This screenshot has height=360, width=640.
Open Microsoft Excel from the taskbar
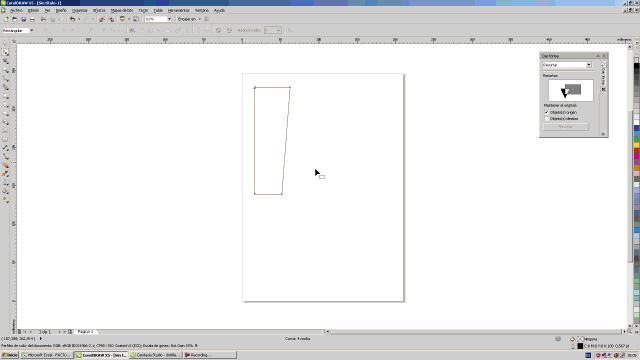pyautogui.click(x=47, y=355)
